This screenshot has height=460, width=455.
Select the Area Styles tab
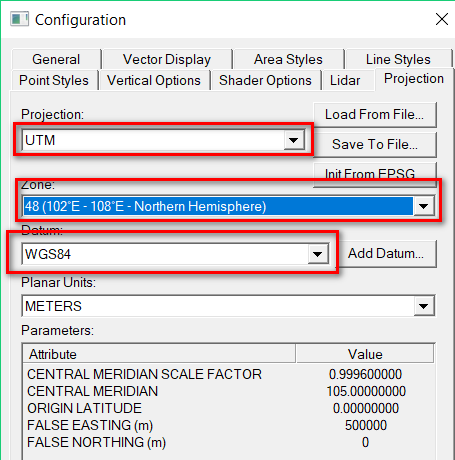tap(288, 59)
